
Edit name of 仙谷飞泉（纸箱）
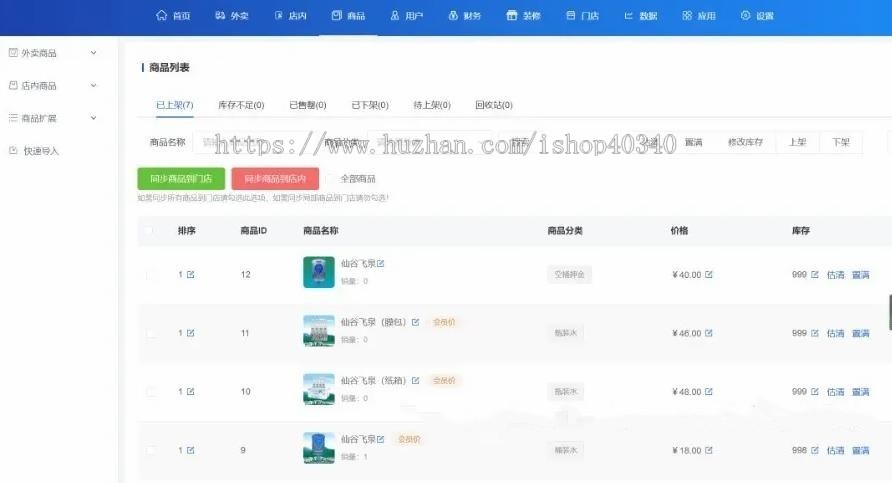click(x=415, y=380)
